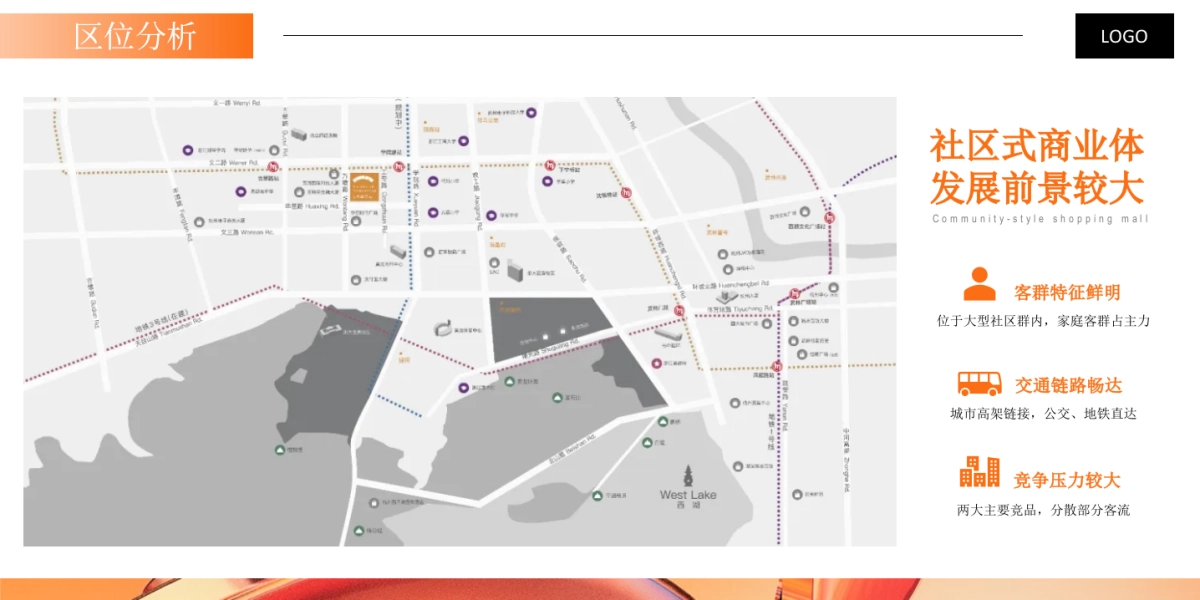
Task: Click the black LOGO box
Action: 1124,36
